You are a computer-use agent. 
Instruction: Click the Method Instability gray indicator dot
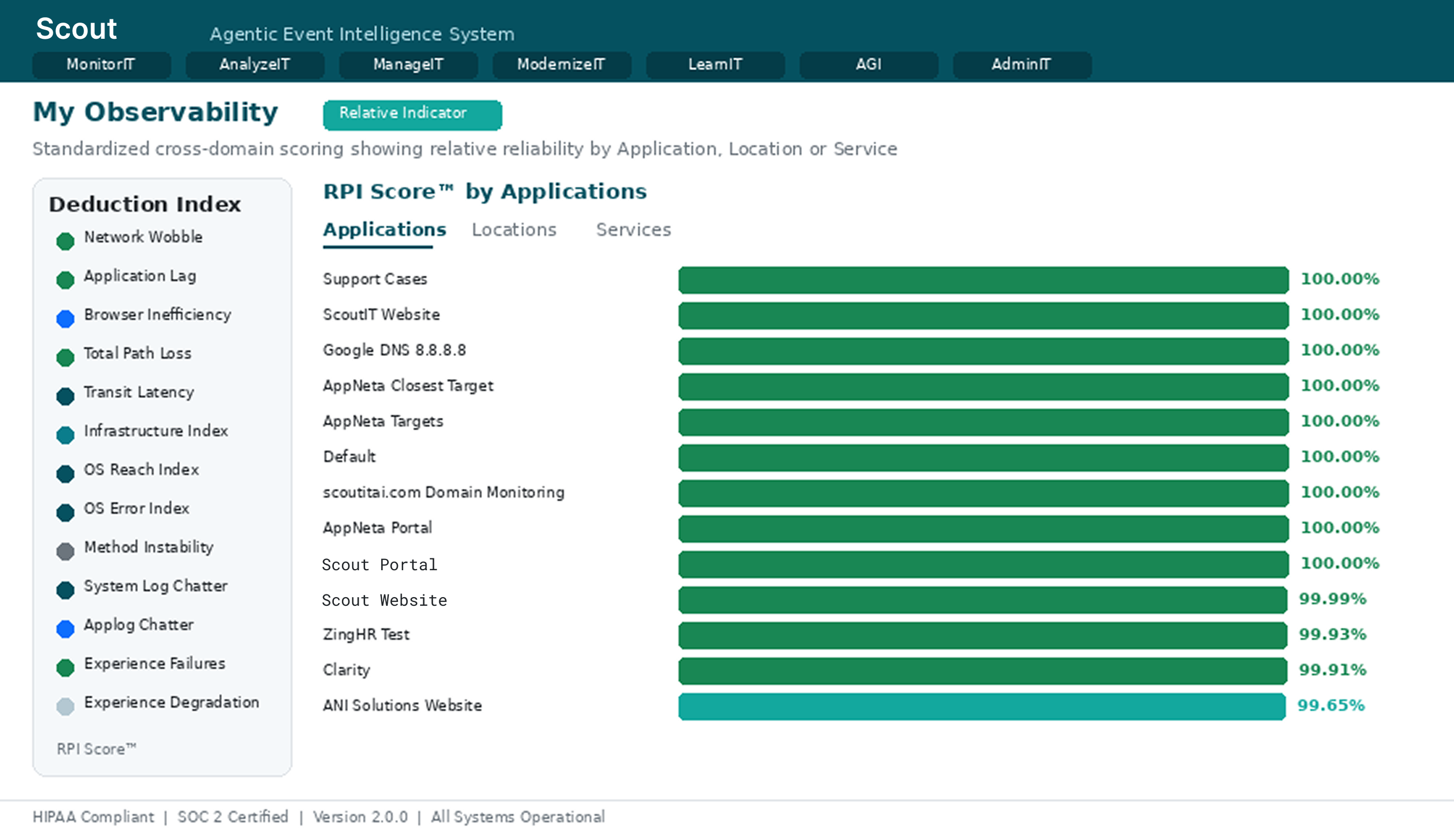[x=65, y=551]
